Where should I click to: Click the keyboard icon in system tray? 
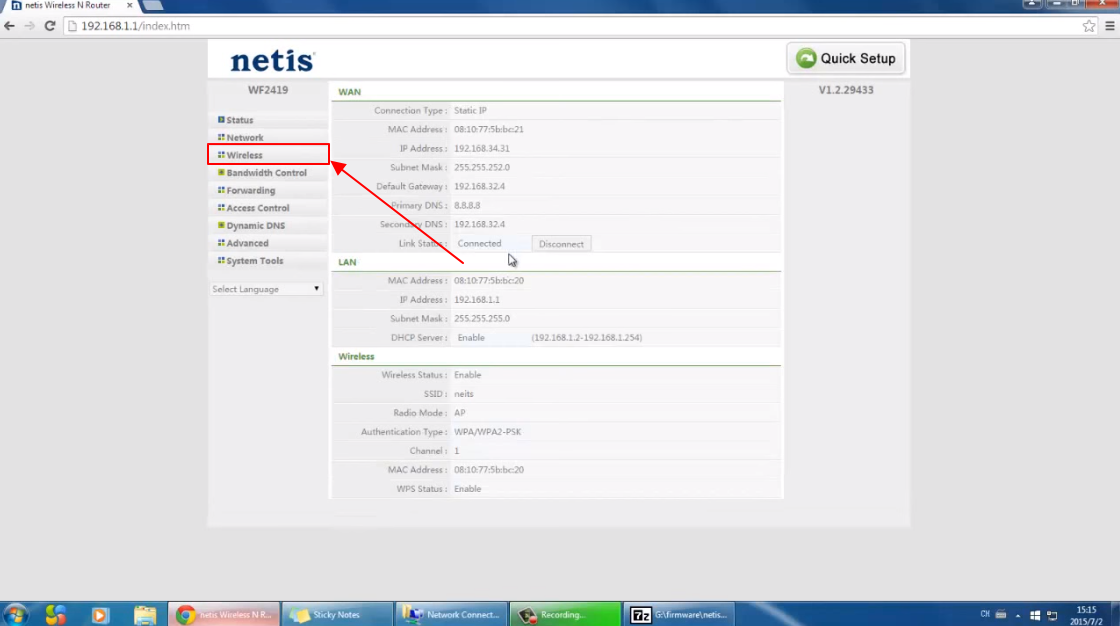pyautogui.click(x=1001, y=615)
